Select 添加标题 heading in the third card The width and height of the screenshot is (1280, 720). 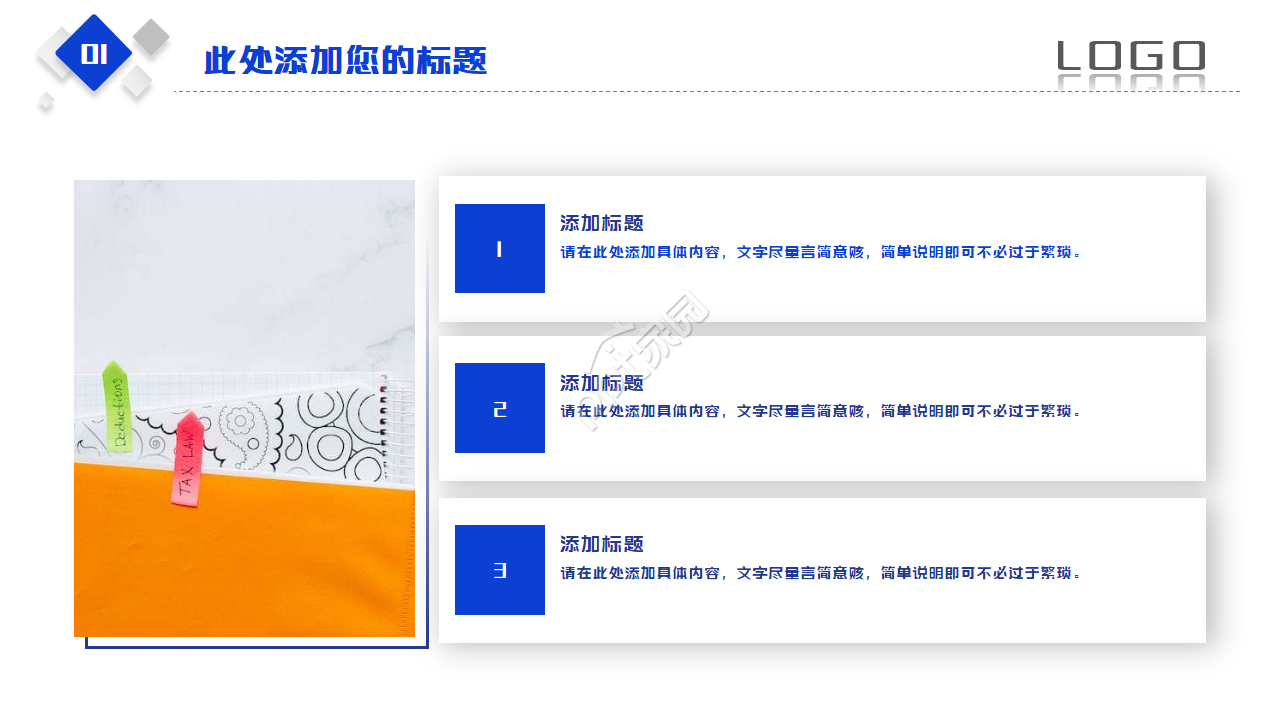(x=602, y=544)
